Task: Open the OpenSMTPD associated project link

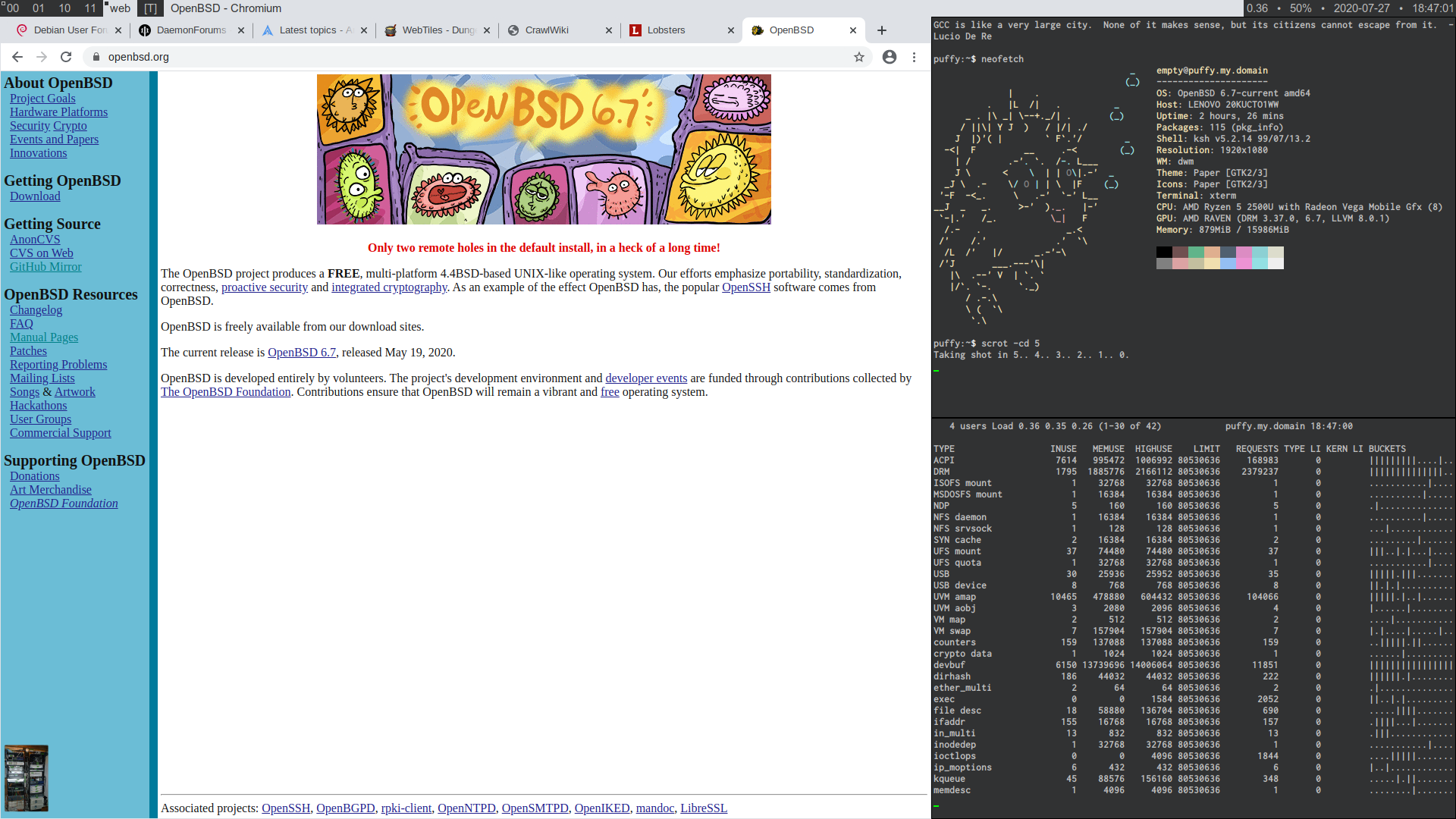Action: [535, 808]
